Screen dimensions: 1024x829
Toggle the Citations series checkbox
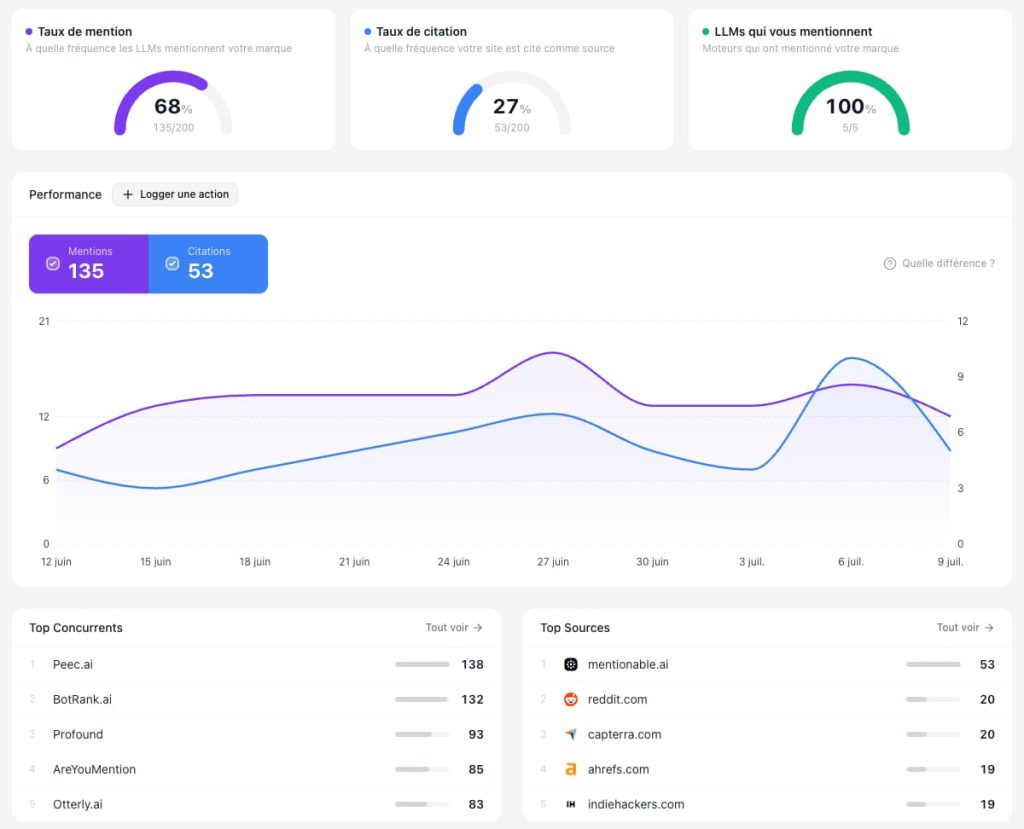coord(172,263)
